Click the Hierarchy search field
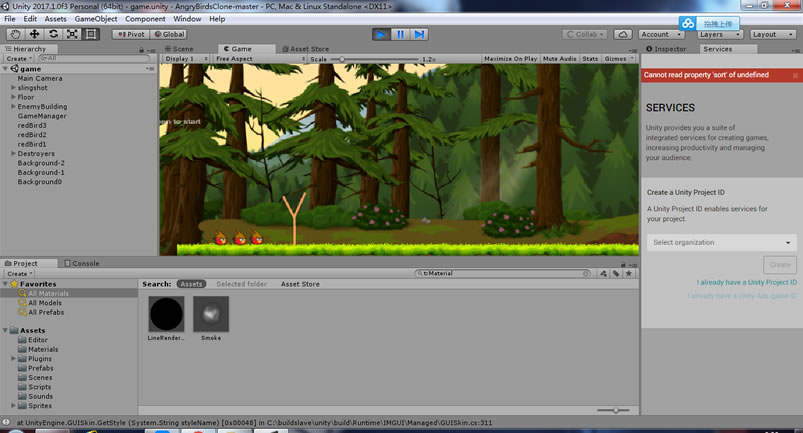The width and height of the screenshot is (803, 433). [x=93, y=59]
